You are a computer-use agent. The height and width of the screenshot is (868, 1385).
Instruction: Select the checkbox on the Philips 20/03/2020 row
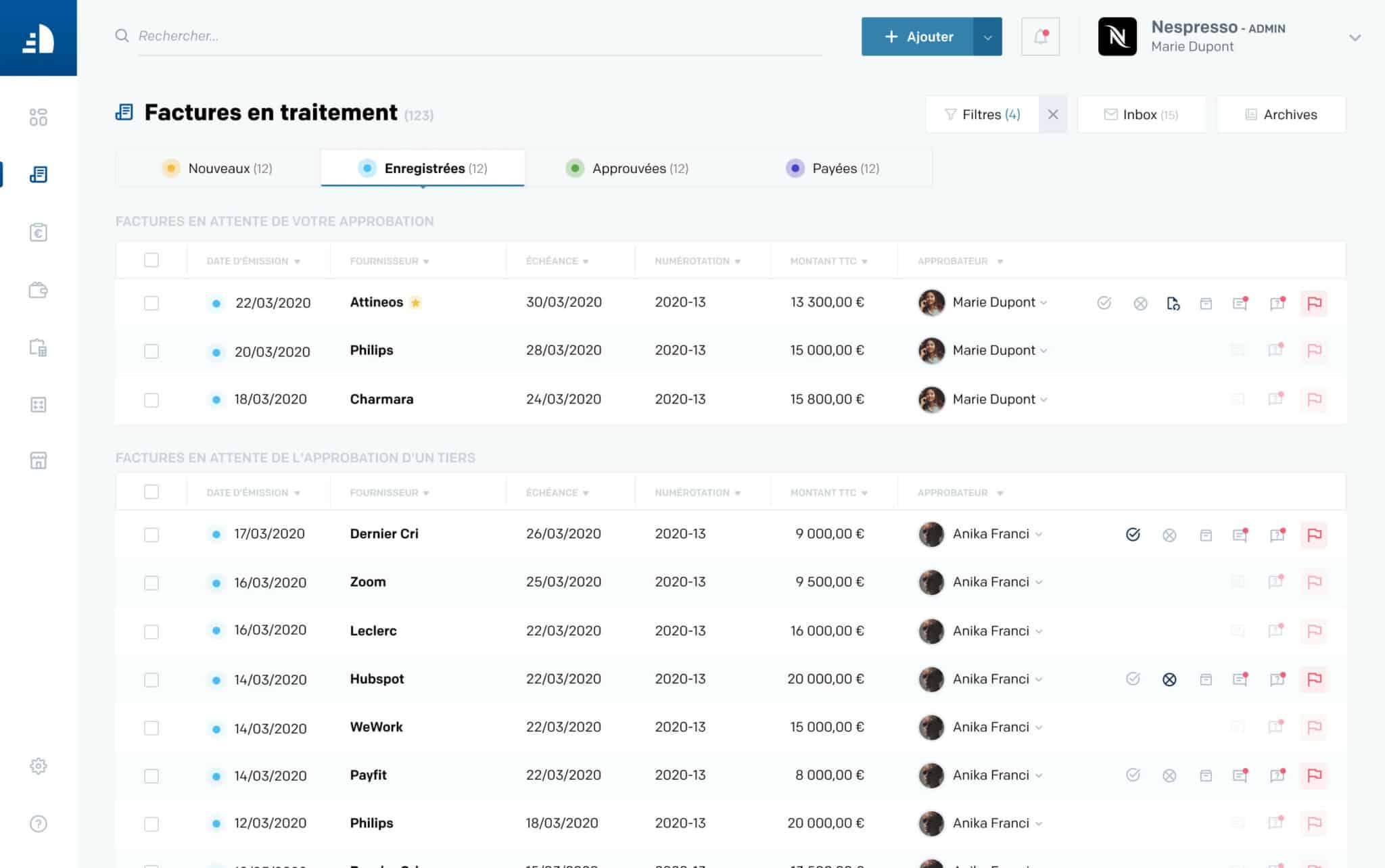point(151,351)
